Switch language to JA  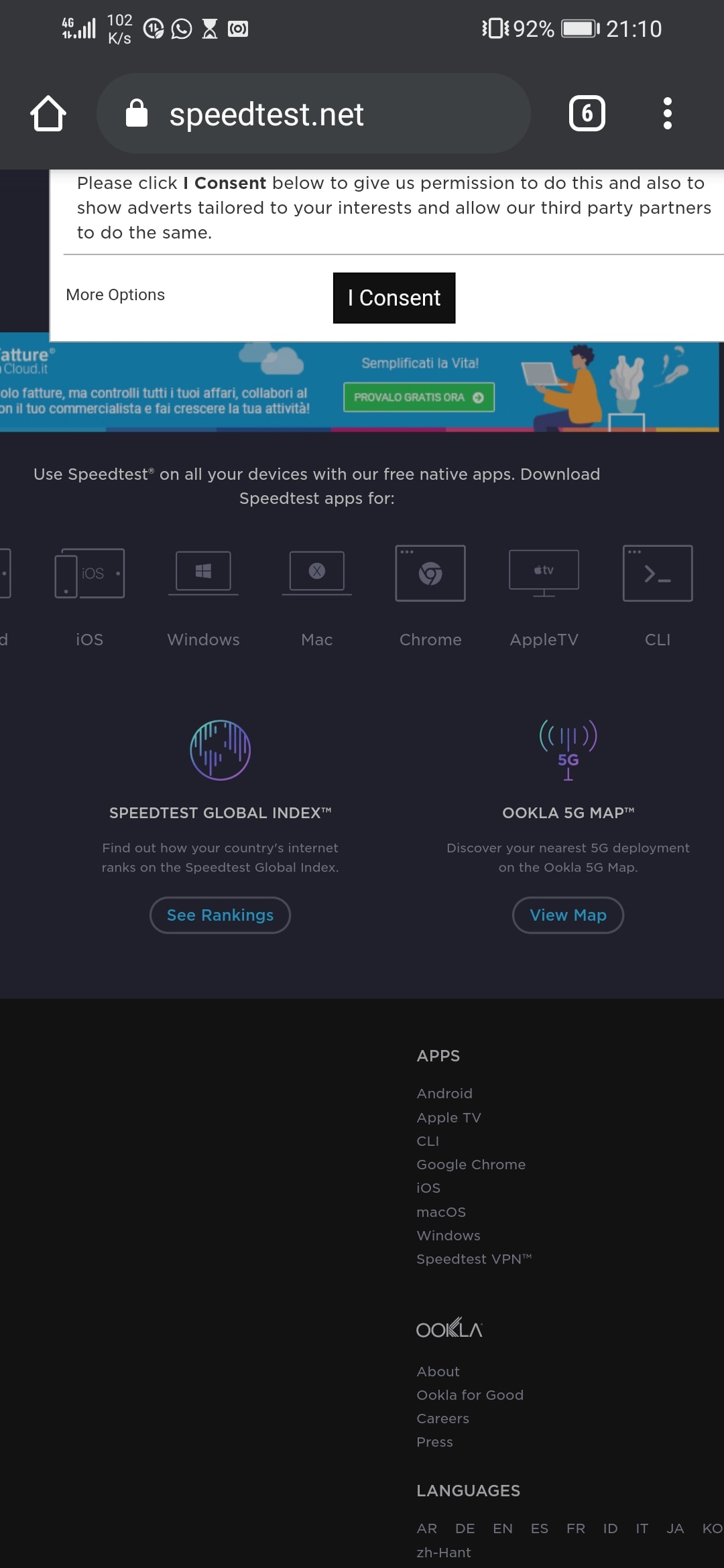click(x=675, y=1528)
